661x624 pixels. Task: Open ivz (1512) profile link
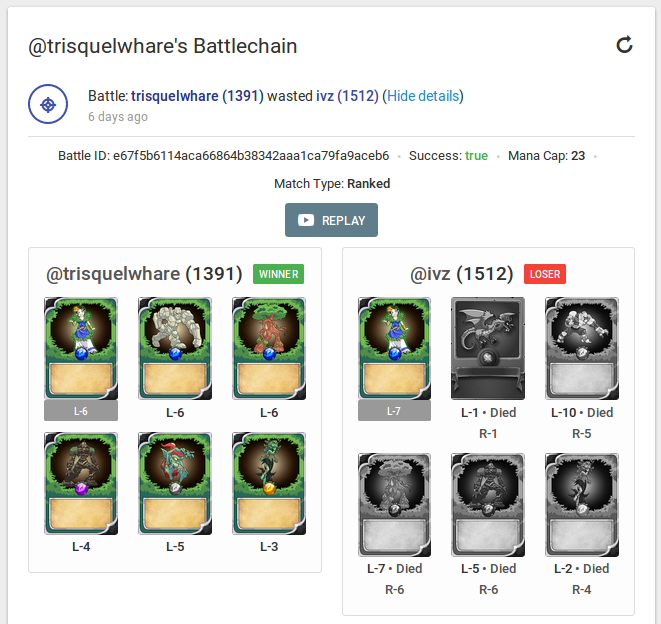point(347,96)
